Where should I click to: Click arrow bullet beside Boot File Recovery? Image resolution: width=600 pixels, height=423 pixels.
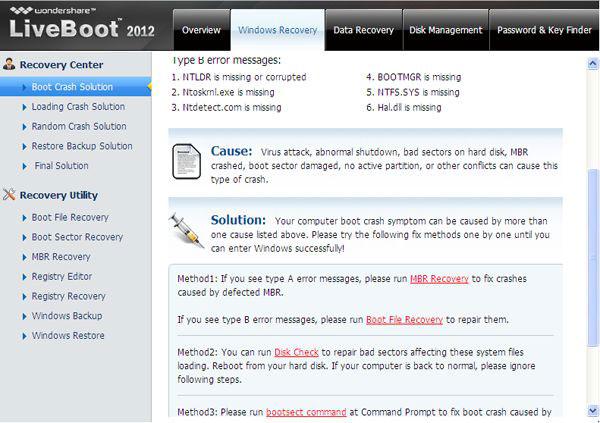tap(24, 218)
